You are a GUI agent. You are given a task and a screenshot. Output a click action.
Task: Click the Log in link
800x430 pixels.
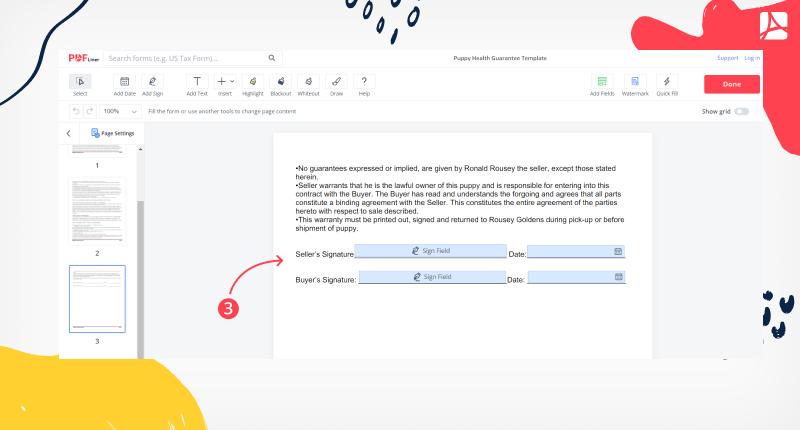point(751,58)
